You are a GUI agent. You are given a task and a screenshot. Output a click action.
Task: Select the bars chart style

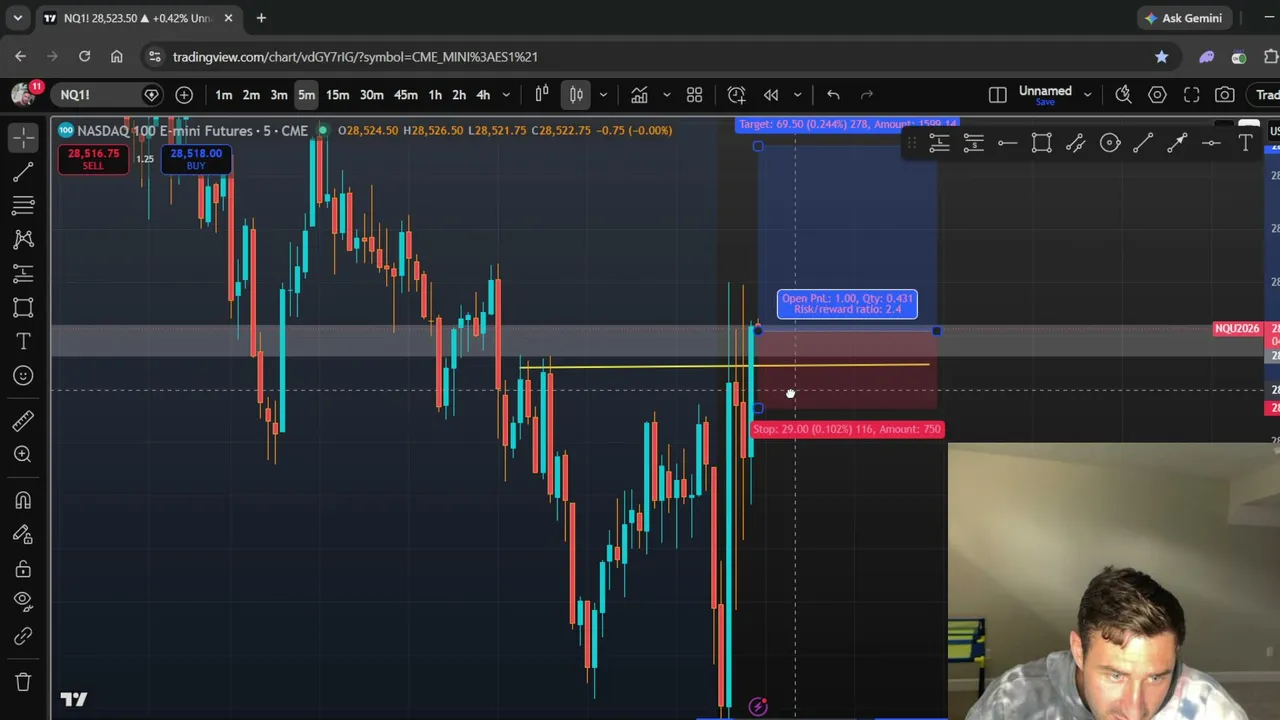tap(542, 95)
